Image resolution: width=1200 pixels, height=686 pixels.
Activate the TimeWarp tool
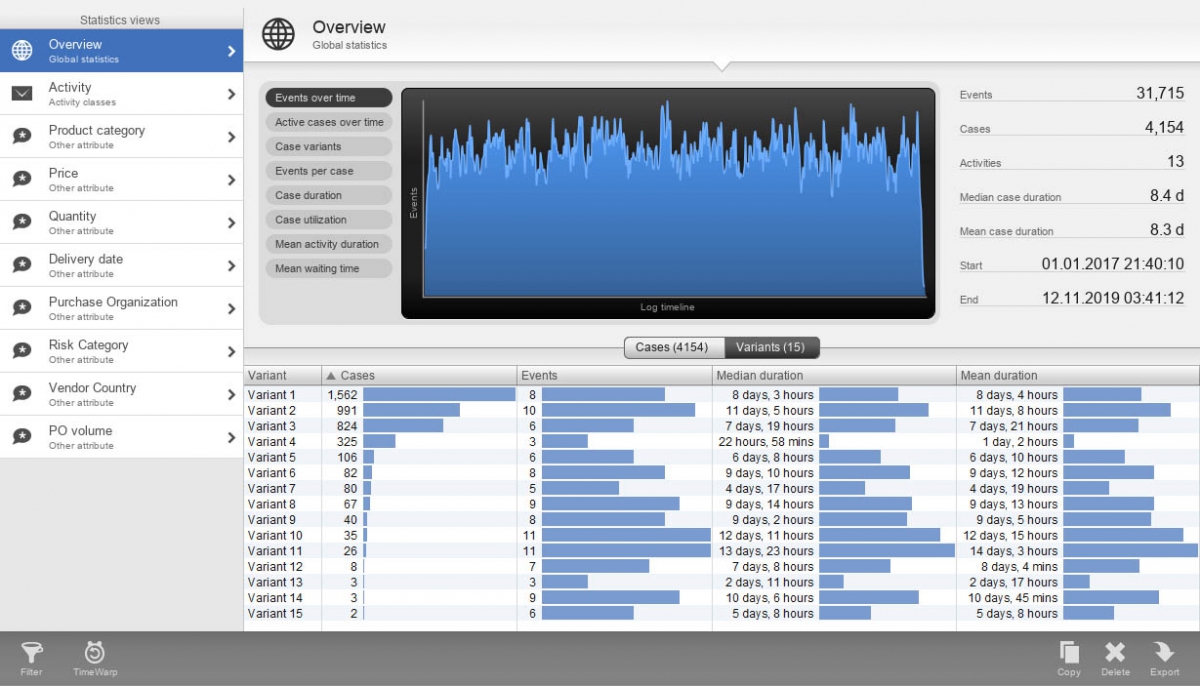tap(94, 657)
